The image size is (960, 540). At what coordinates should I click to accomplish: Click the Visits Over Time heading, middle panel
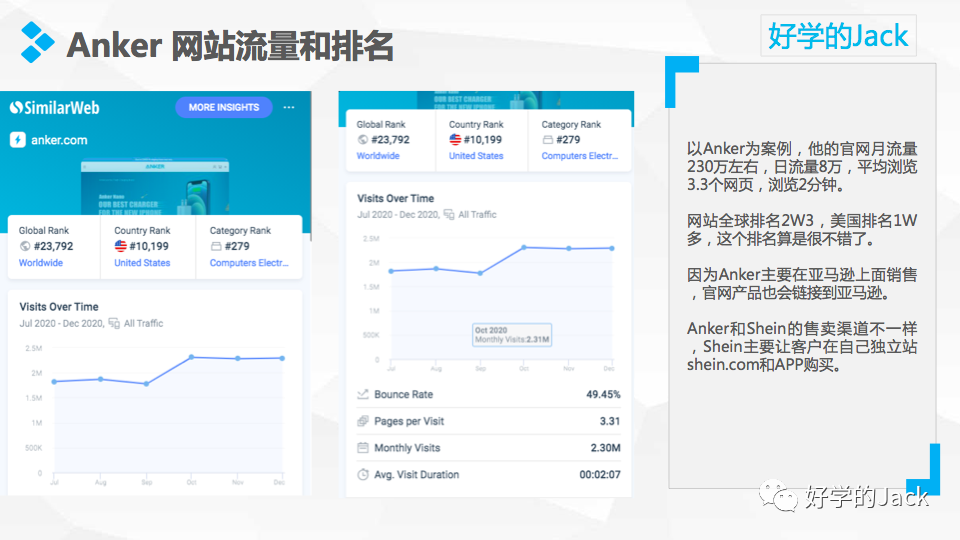396,198
